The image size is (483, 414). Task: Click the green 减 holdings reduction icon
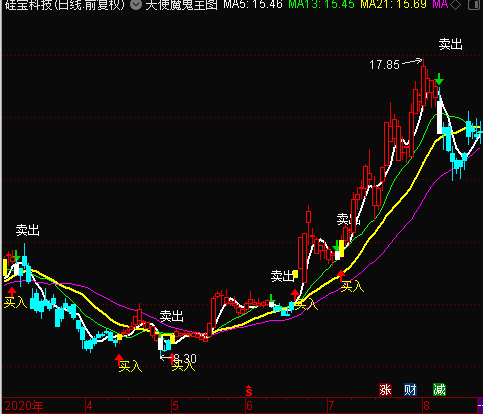(x=439, y=389)
